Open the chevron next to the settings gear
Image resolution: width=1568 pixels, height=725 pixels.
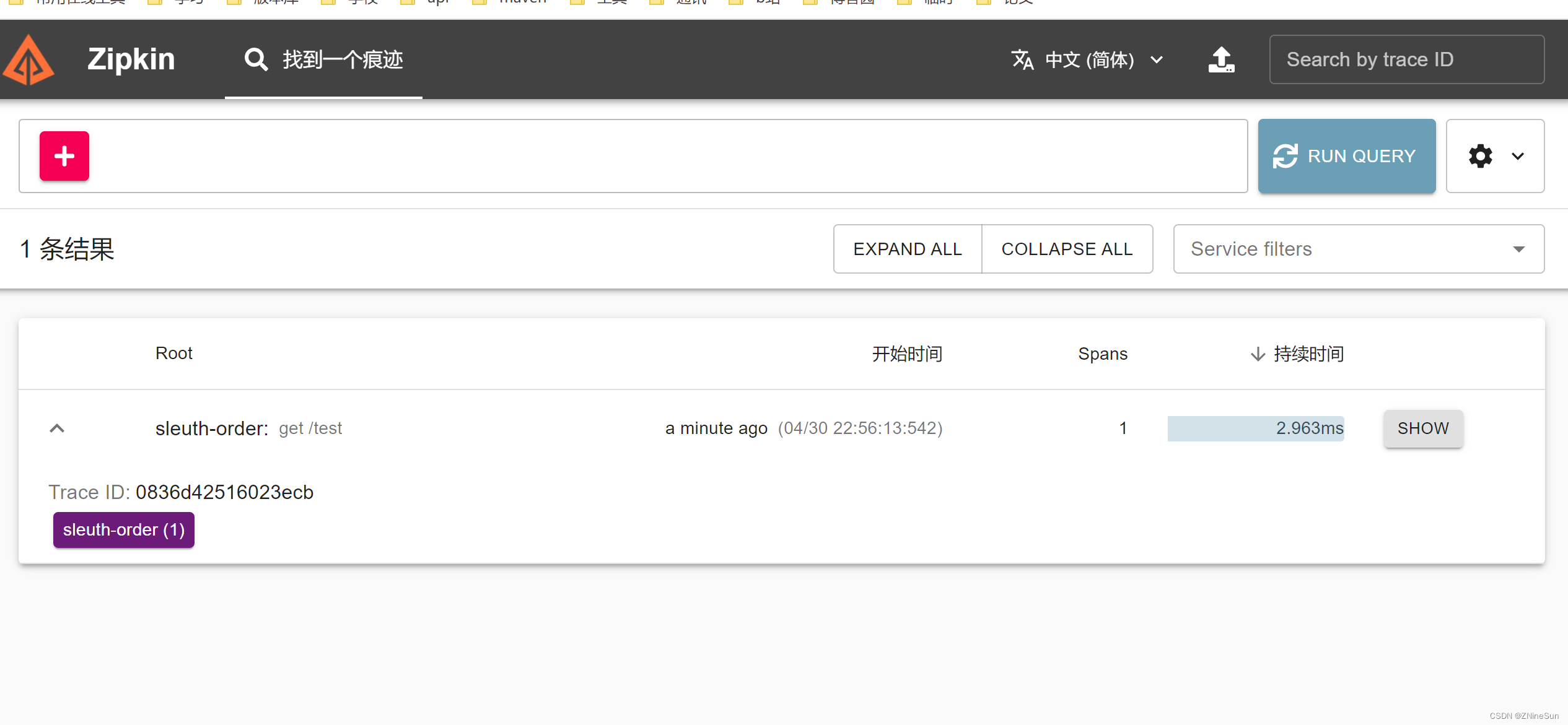pyautogui.click(x=1517, y=156)
